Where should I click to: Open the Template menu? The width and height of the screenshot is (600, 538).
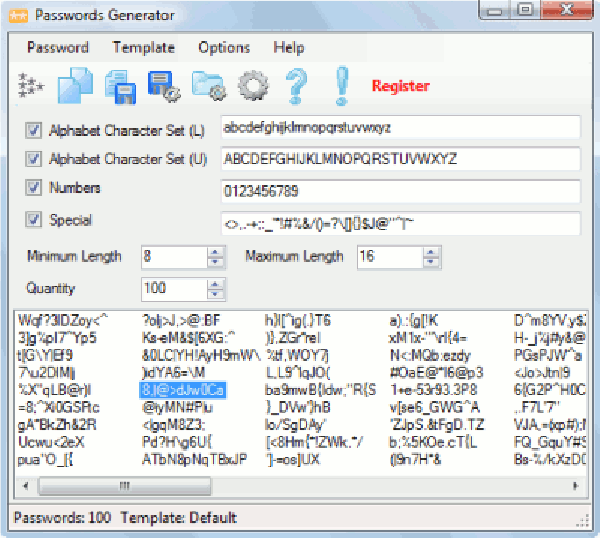(143, 47)
